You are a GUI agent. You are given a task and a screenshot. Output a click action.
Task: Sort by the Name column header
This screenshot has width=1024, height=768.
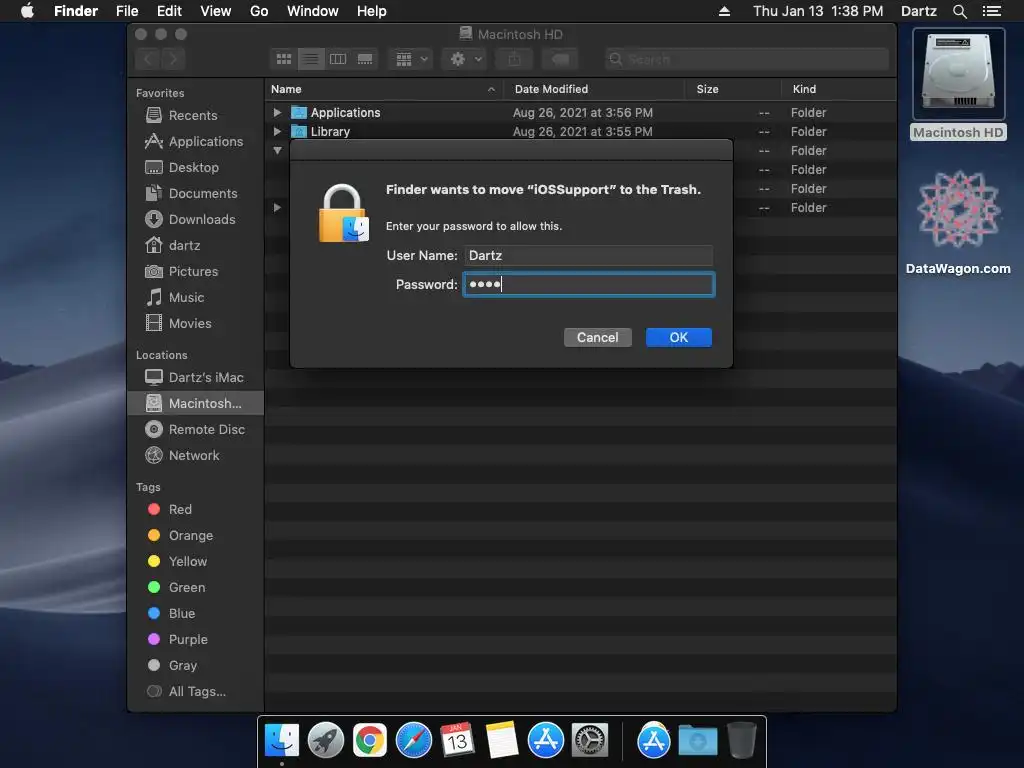click(x=383, y=89)
